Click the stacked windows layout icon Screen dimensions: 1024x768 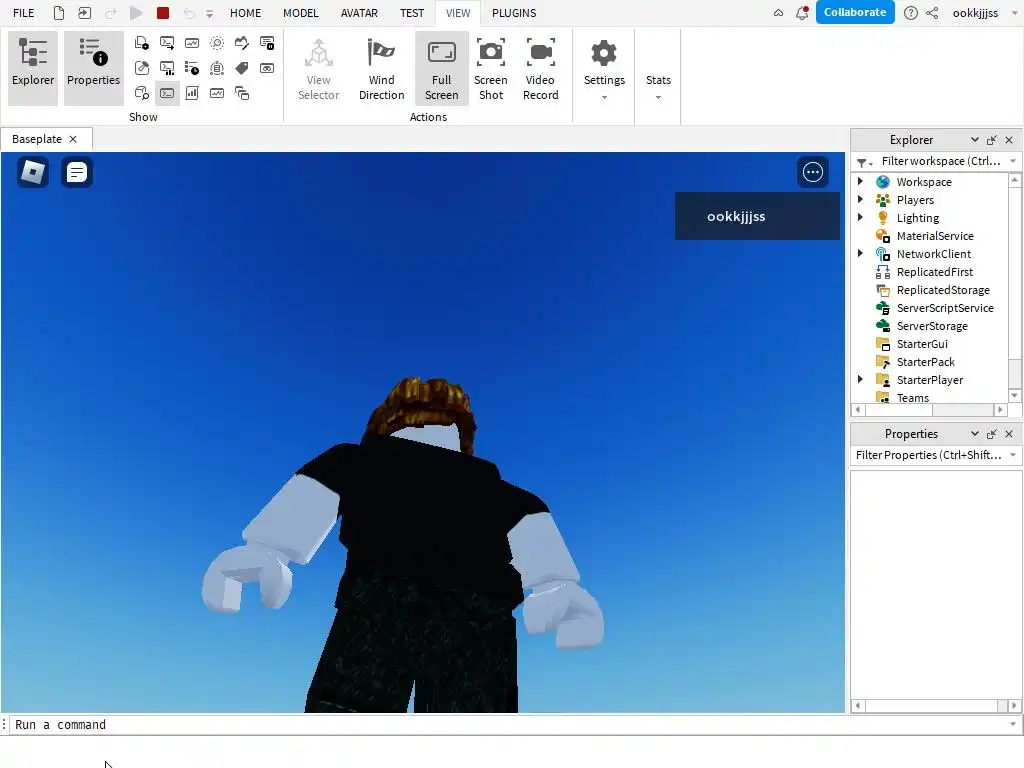(x=242, y=93)
